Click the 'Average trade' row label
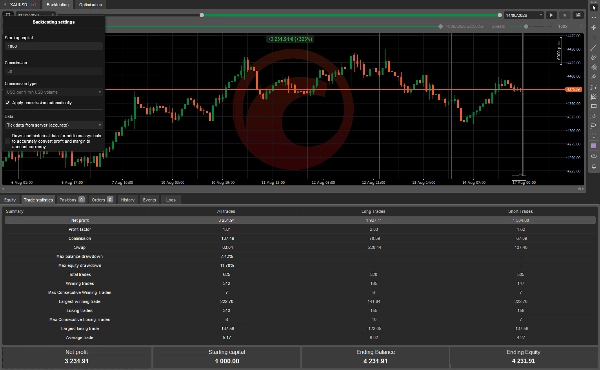The image size is (600, 370). (x=80, y=338)
